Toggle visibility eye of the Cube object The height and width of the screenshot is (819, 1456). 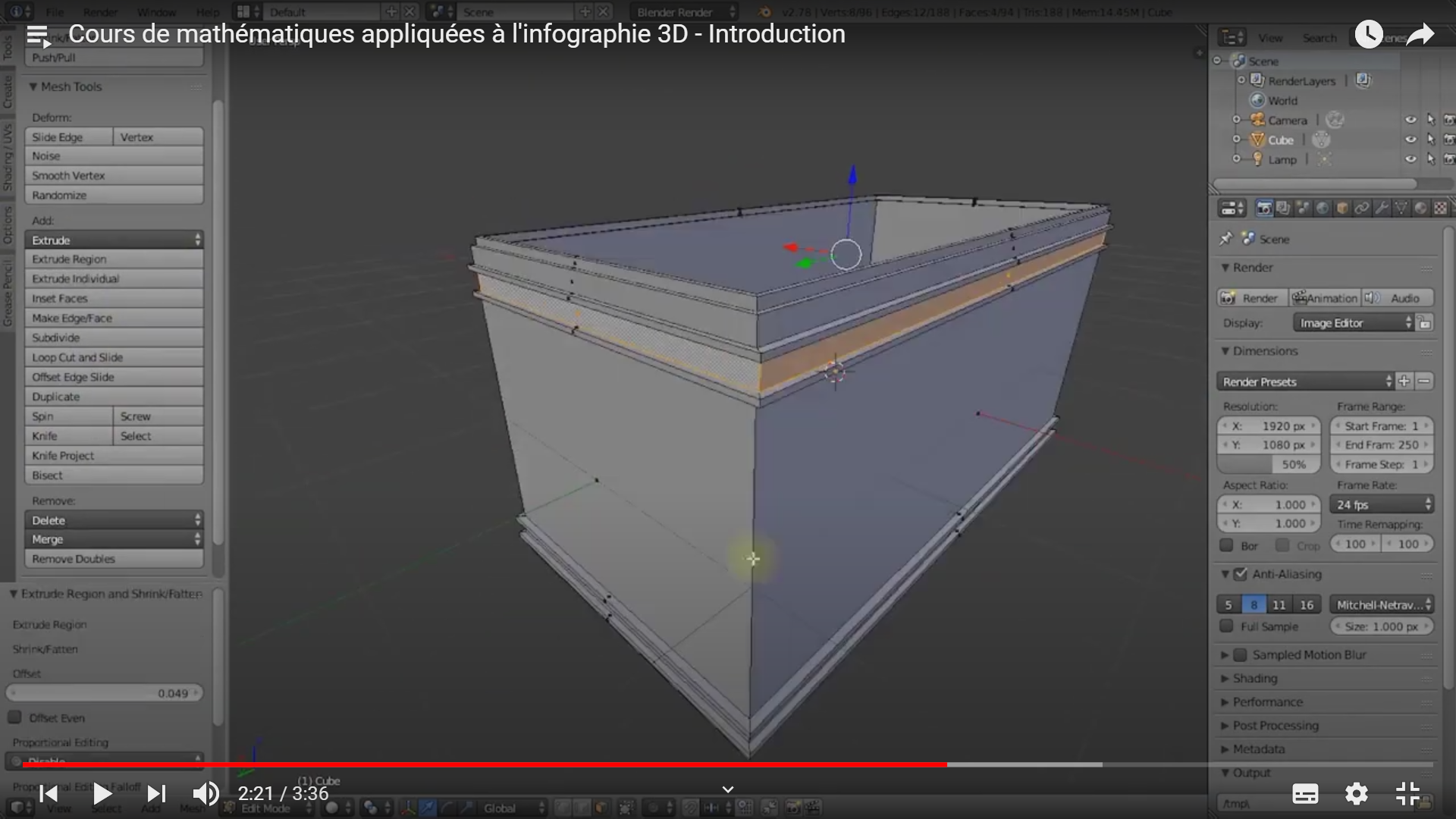[x=1410, y=140]
